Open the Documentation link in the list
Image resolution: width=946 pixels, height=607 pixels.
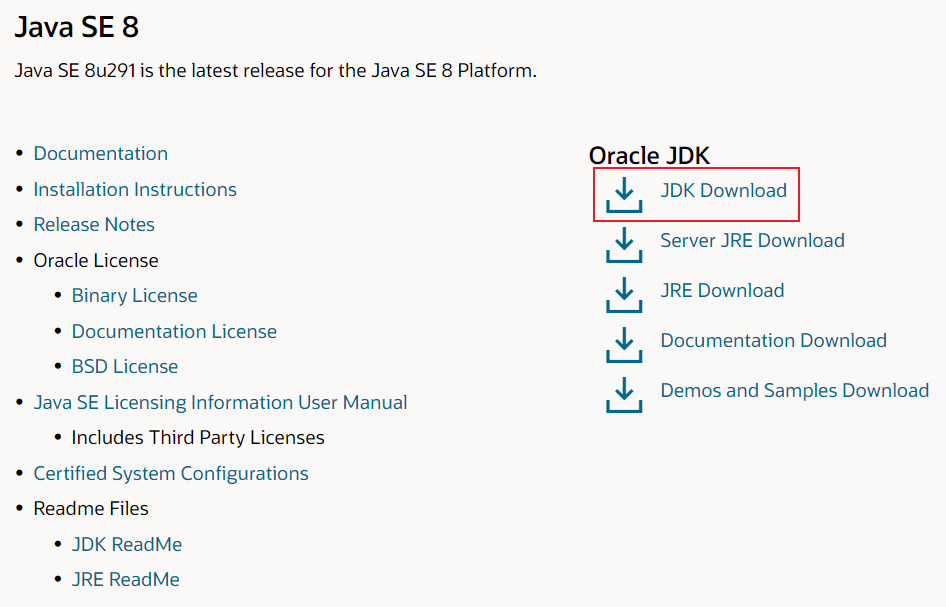tap(101, 153)
